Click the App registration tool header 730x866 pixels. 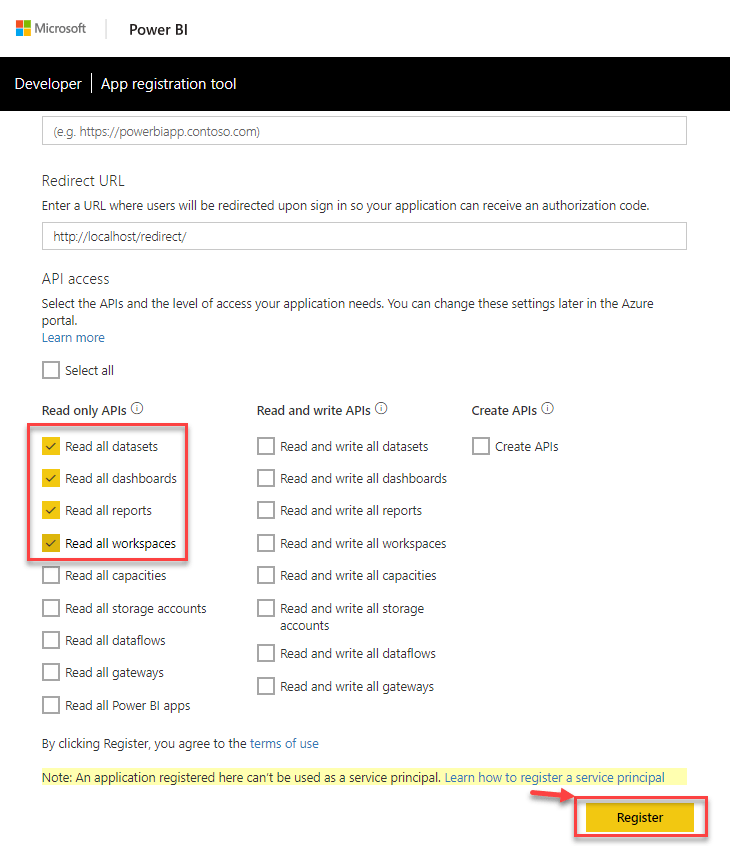(x=168, y=84)
